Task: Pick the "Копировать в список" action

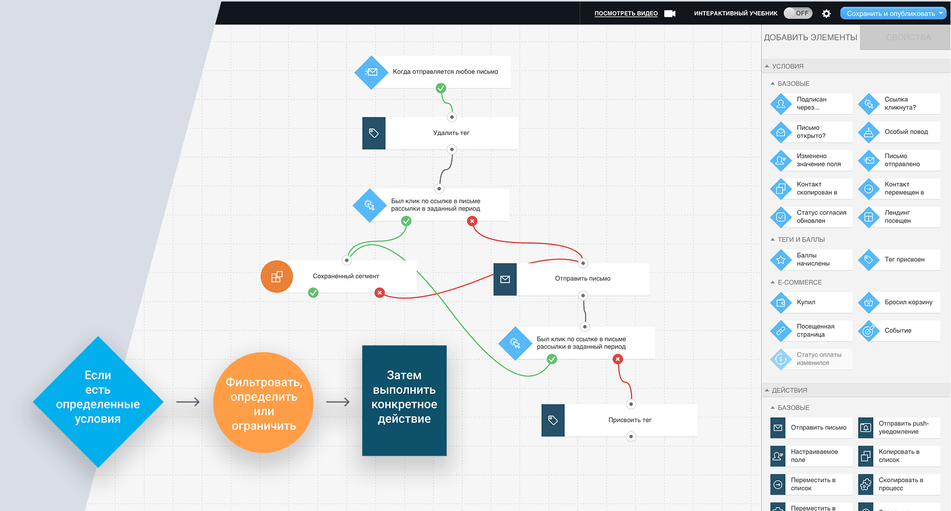Action: [x=899, y=456]
